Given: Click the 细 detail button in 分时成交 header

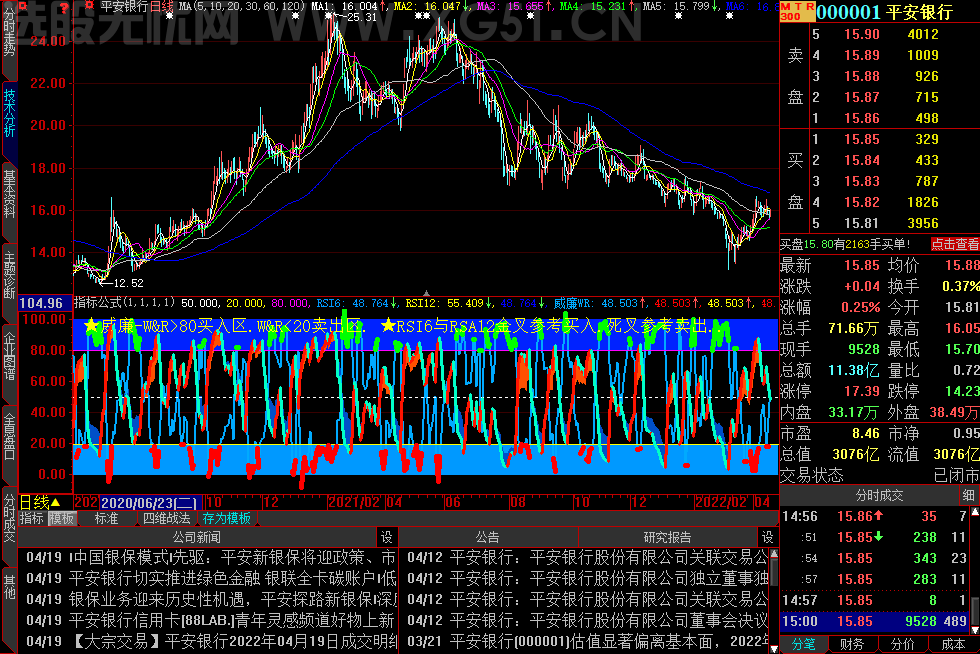Looking at the screenshot, I should pyautogui.click(x=969, y=495).
